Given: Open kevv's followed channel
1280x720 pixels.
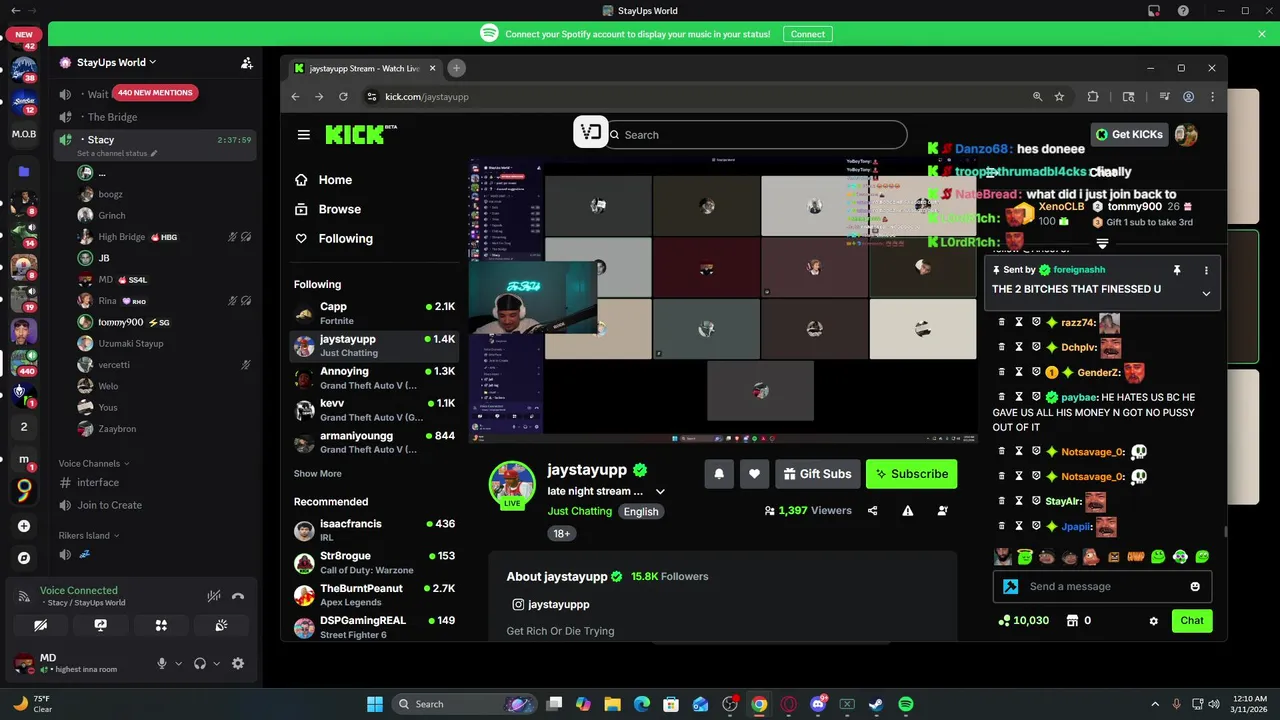Looking at the screenshot, I should (x=374, y=410).
